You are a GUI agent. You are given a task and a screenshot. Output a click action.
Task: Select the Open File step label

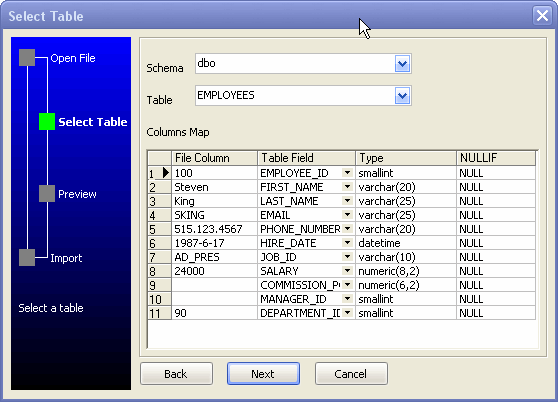(x=73, y=58)
